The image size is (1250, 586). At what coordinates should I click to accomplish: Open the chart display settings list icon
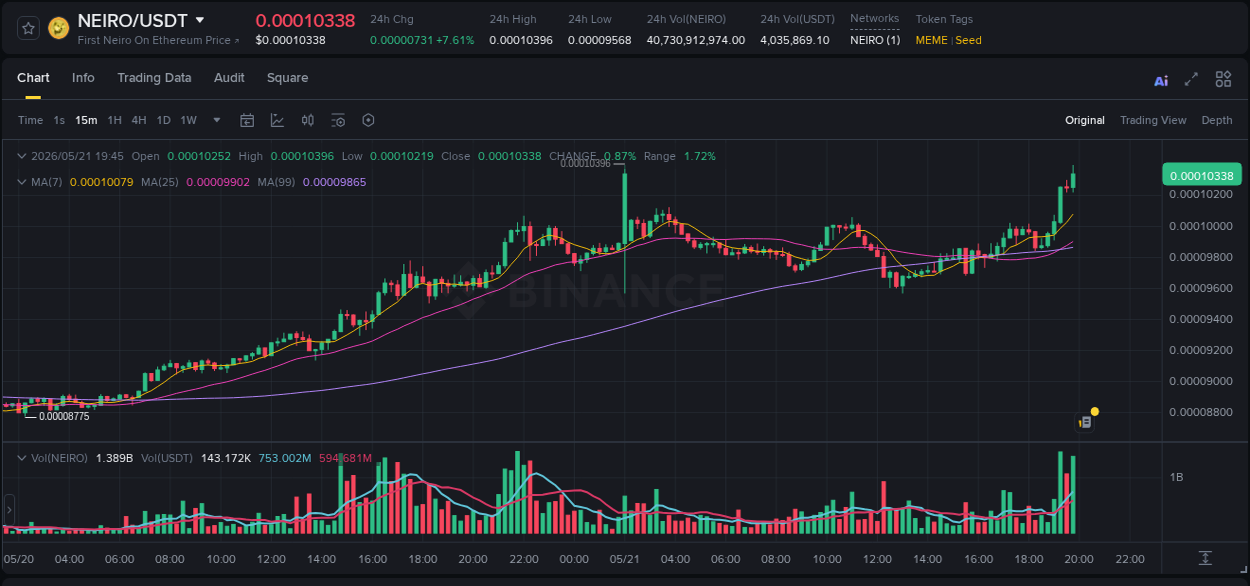click(x=338, y=120)
